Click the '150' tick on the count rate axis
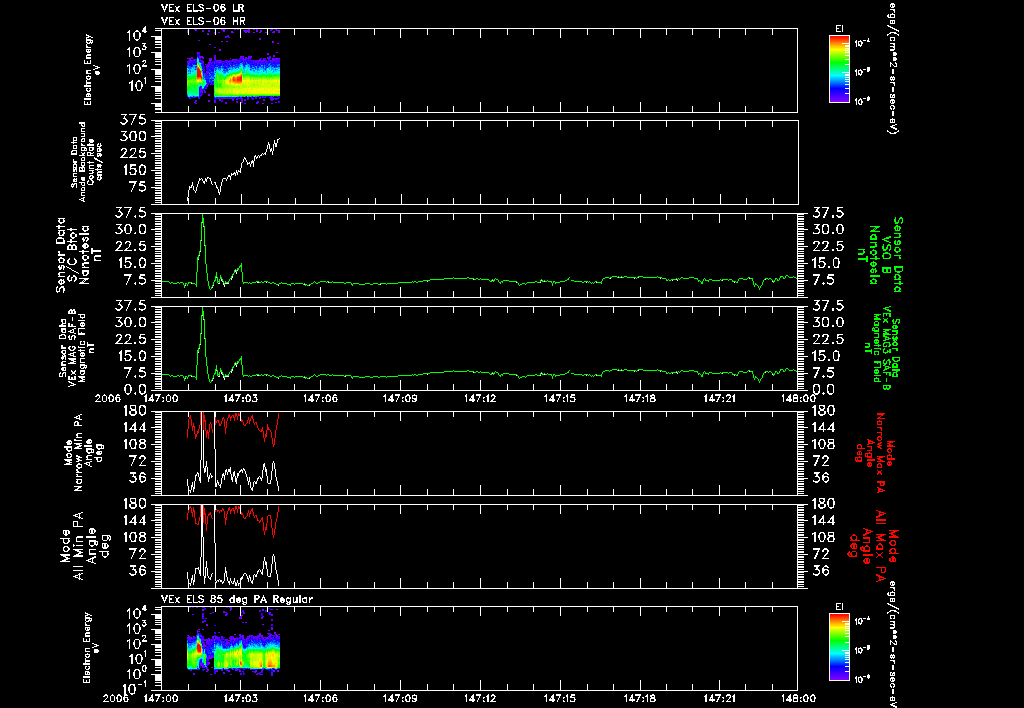 point(134,170)
